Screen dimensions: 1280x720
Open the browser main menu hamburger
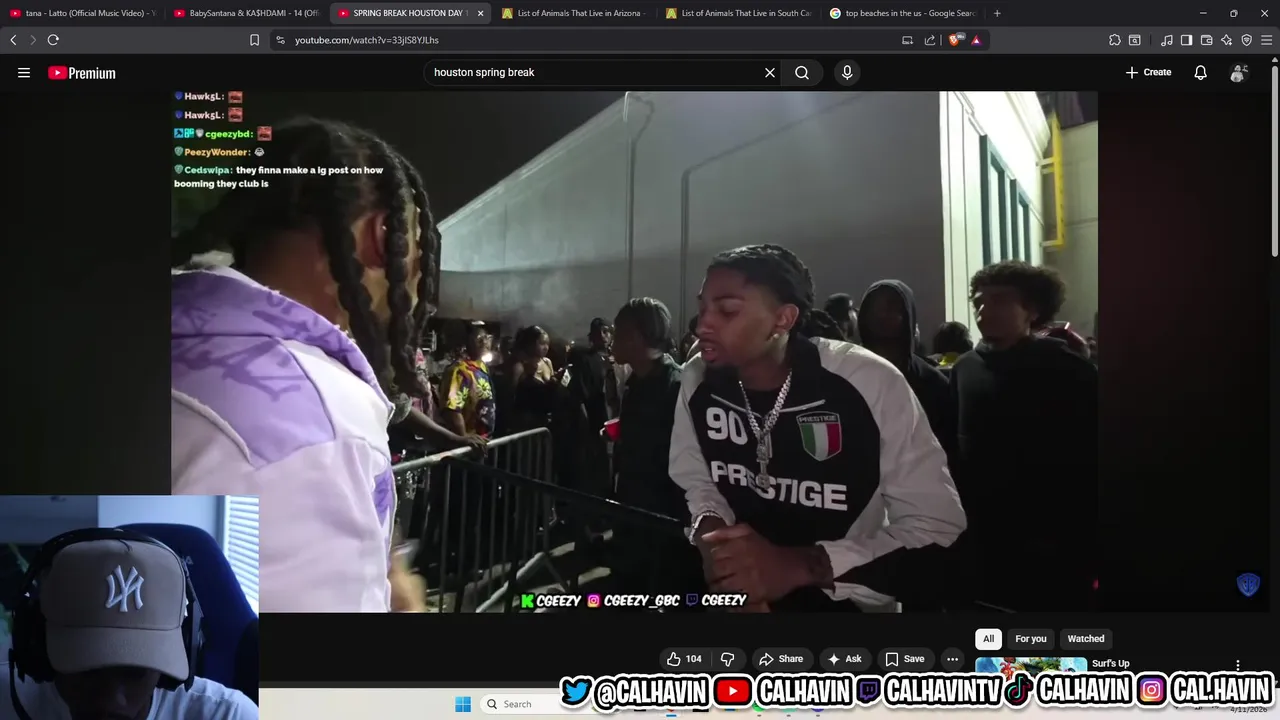[x=1267, y=40]
